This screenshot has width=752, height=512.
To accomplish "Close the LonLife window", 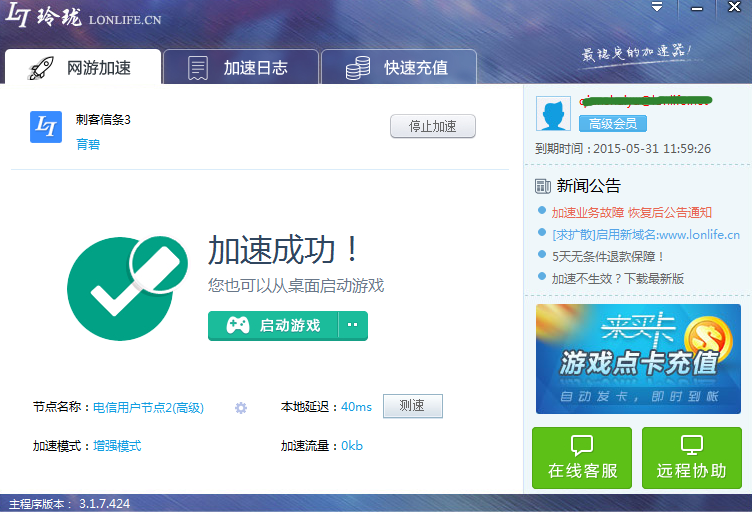I will (734, 7).
